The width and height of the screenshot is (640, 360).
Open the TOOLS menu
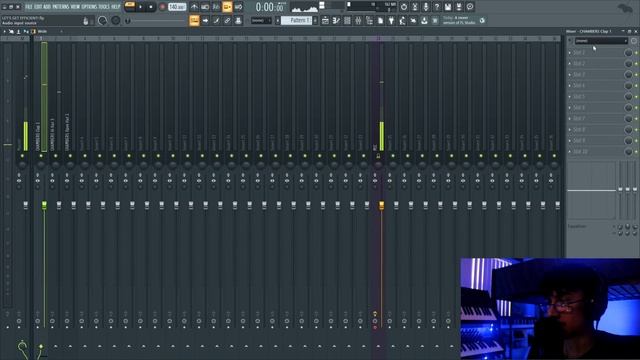[104, 7]
